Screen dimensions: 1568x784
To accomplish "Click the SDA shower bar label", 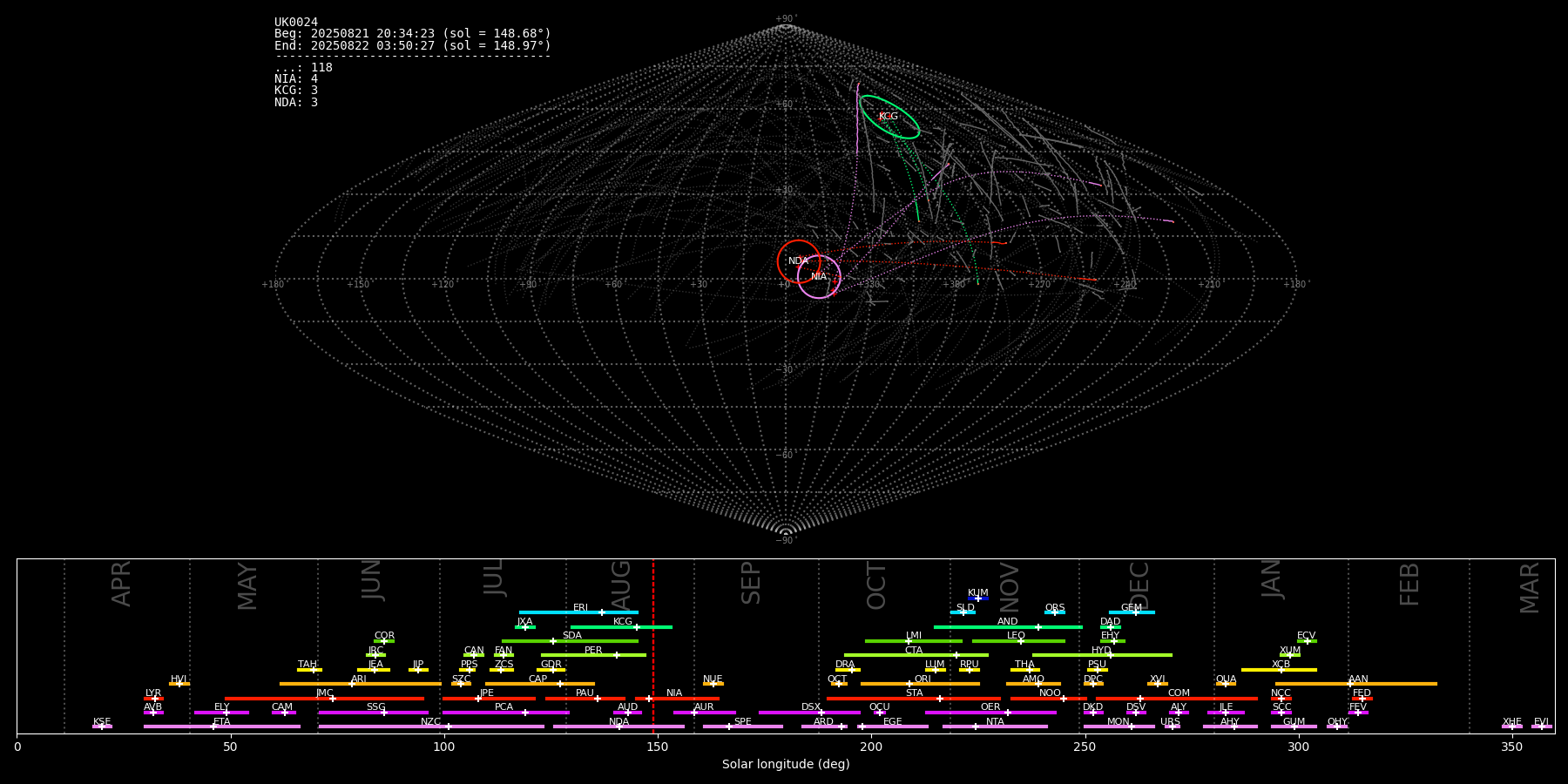I will click(x=572, y=636).
